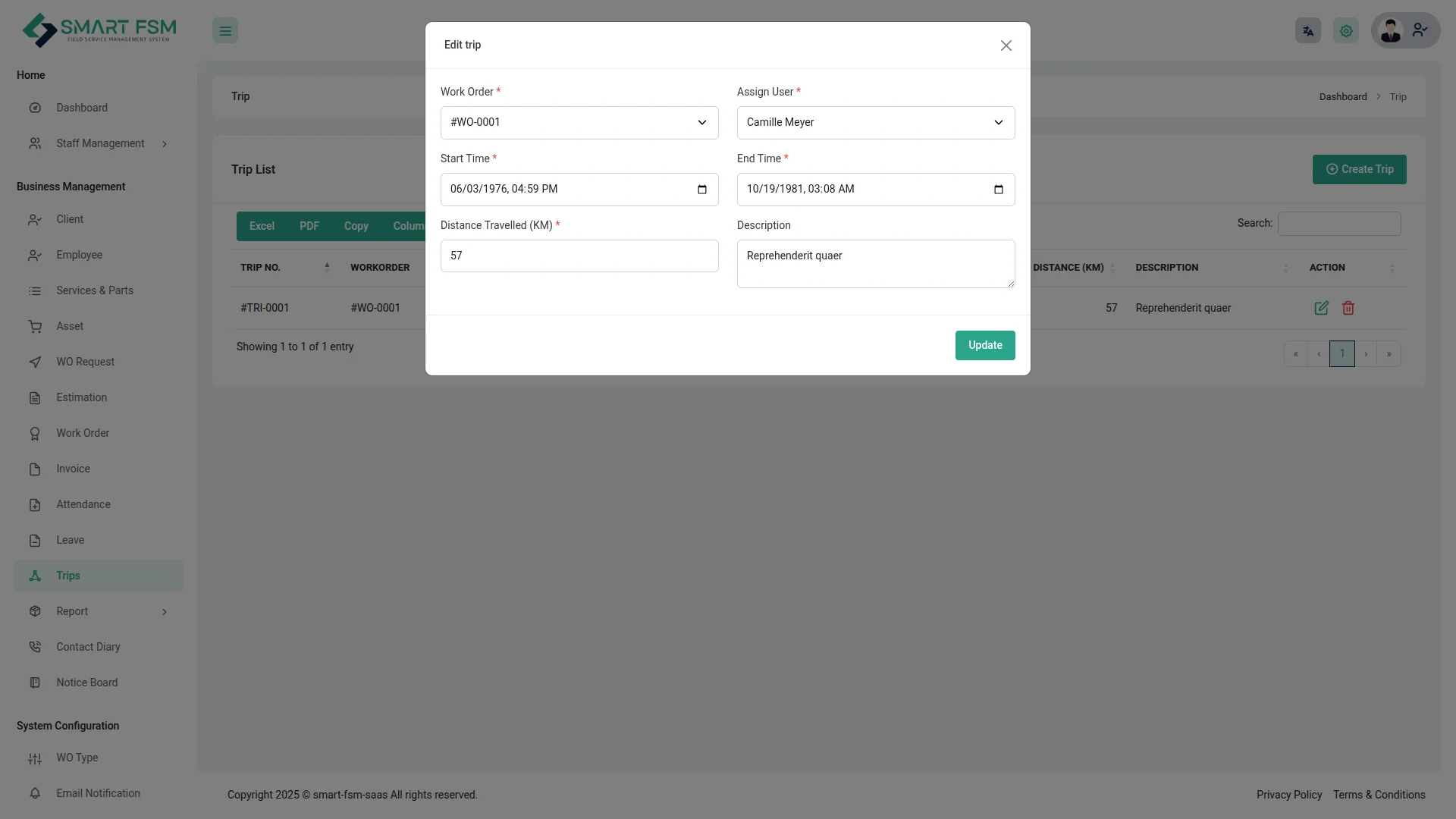The image size is (1456, 819).
Task: Click the Create Trip button
Action: point(1359,169)
